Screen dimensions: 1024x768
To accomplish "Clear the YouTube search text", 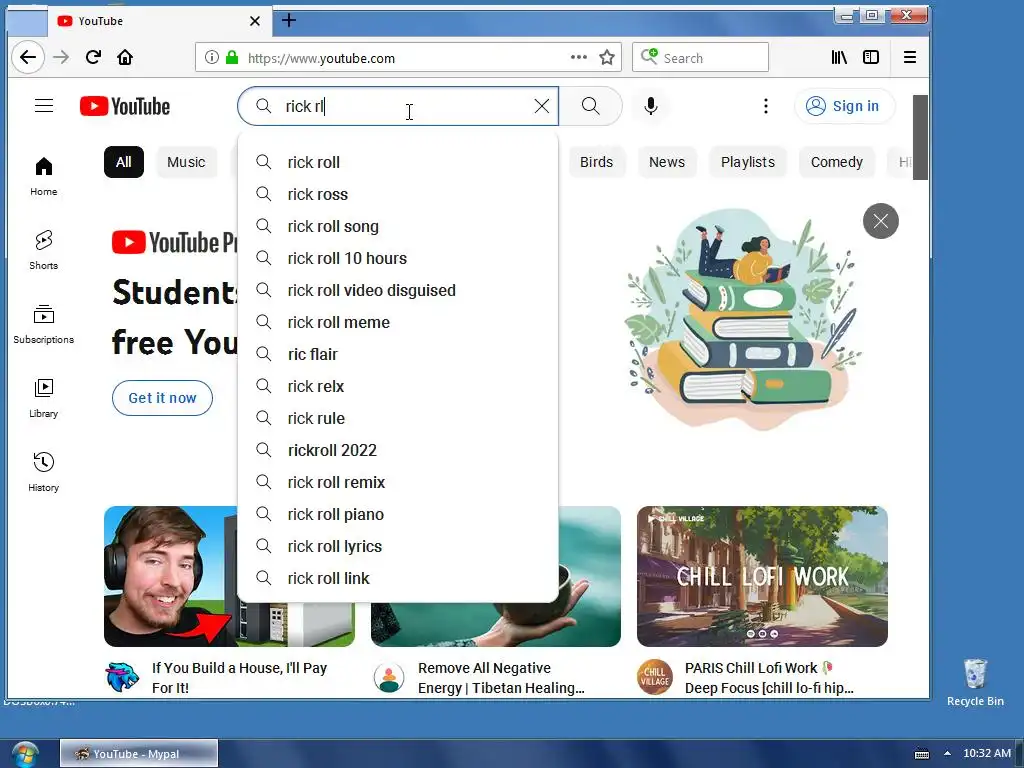I will (541, 106).
